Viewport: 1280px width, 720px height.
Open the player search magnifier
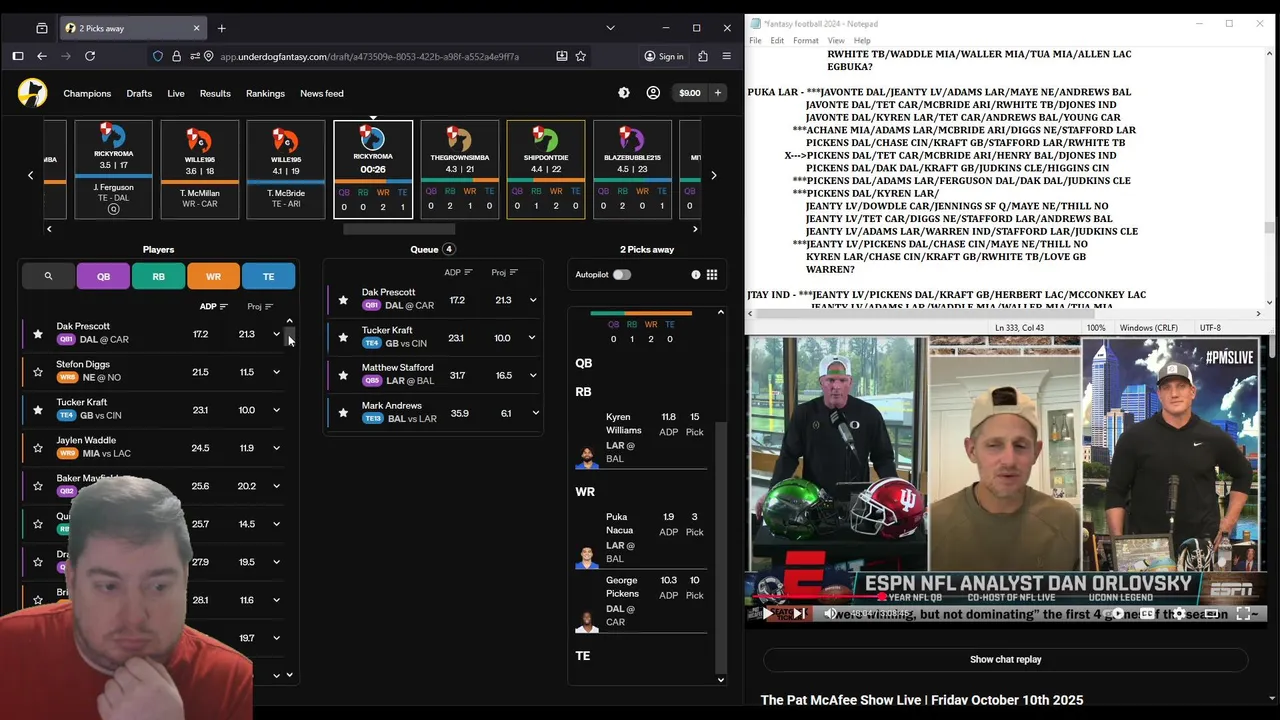click(48, 276)
